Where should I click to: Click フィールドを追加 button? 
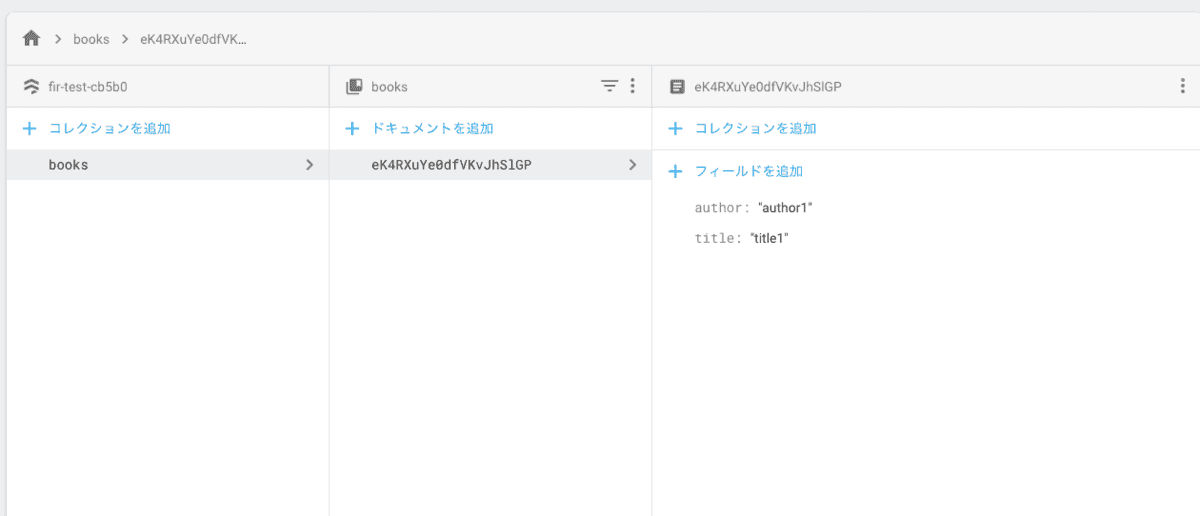[748, 172]
